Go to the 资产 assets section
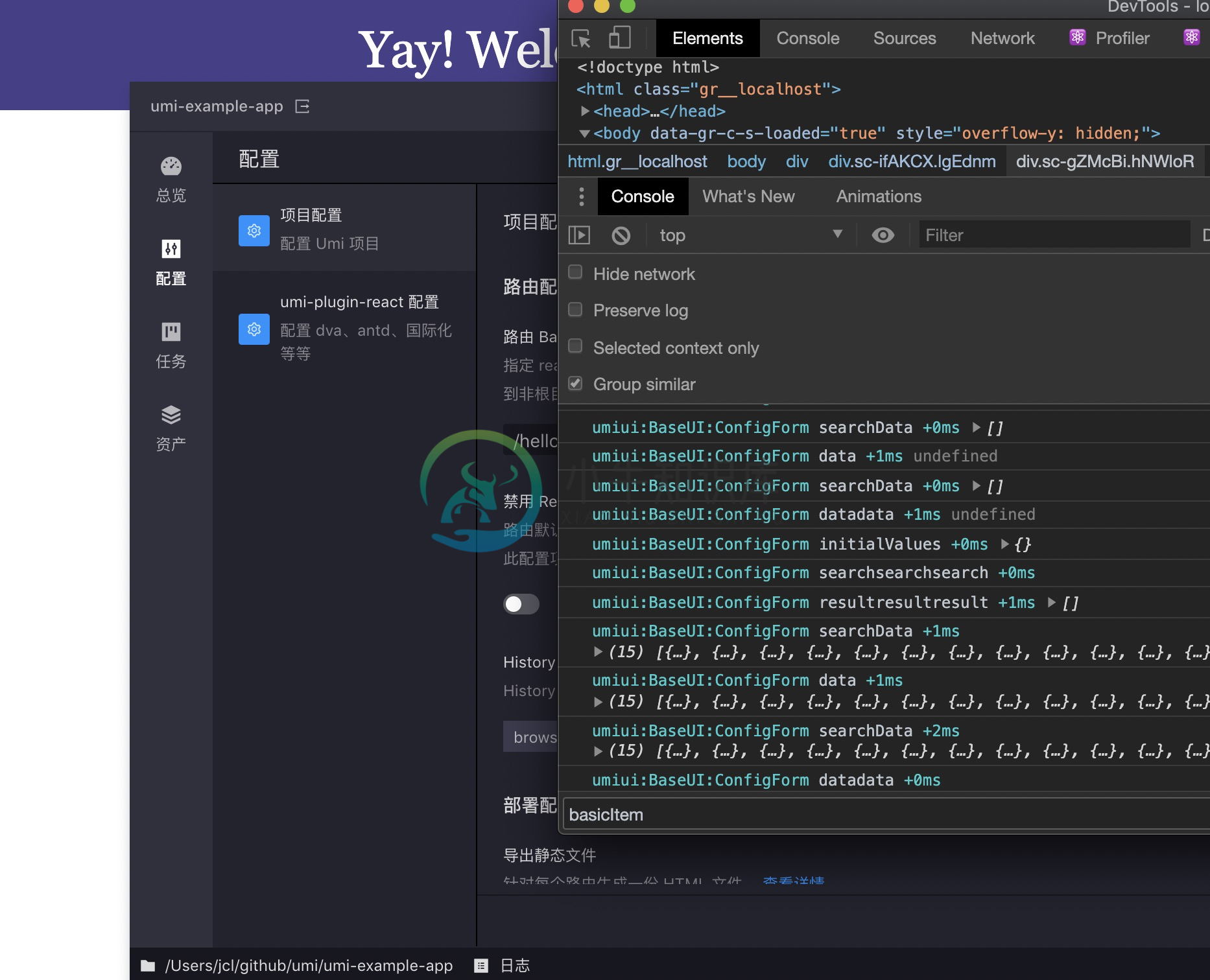This screenshot has width=1210, height=980. 171,429
